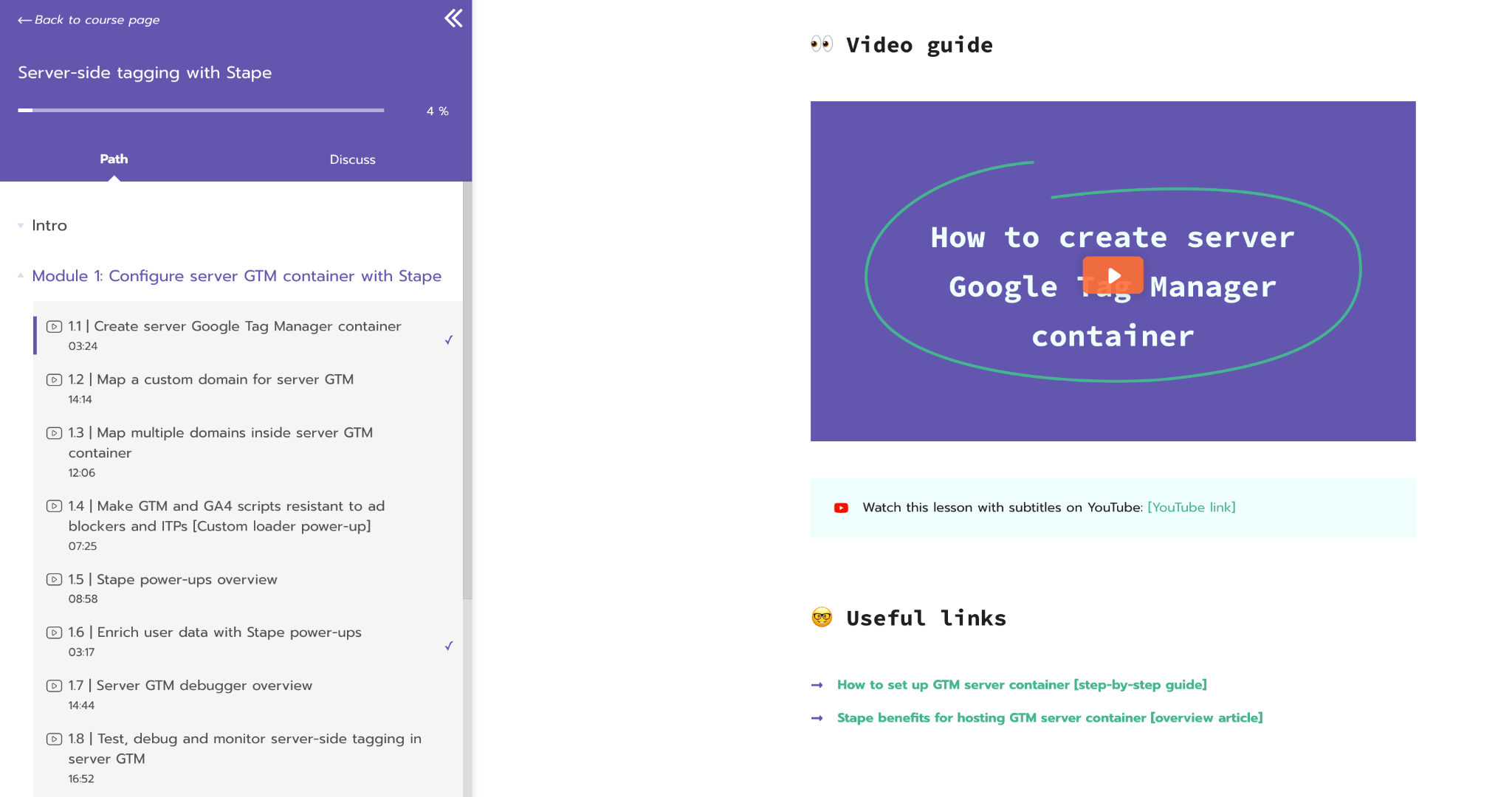Image resolution: width=1512 pixels, height=797 pixels.
Task: Click the Server-side tagging with Stape title
Action: (x=145, y=72)
